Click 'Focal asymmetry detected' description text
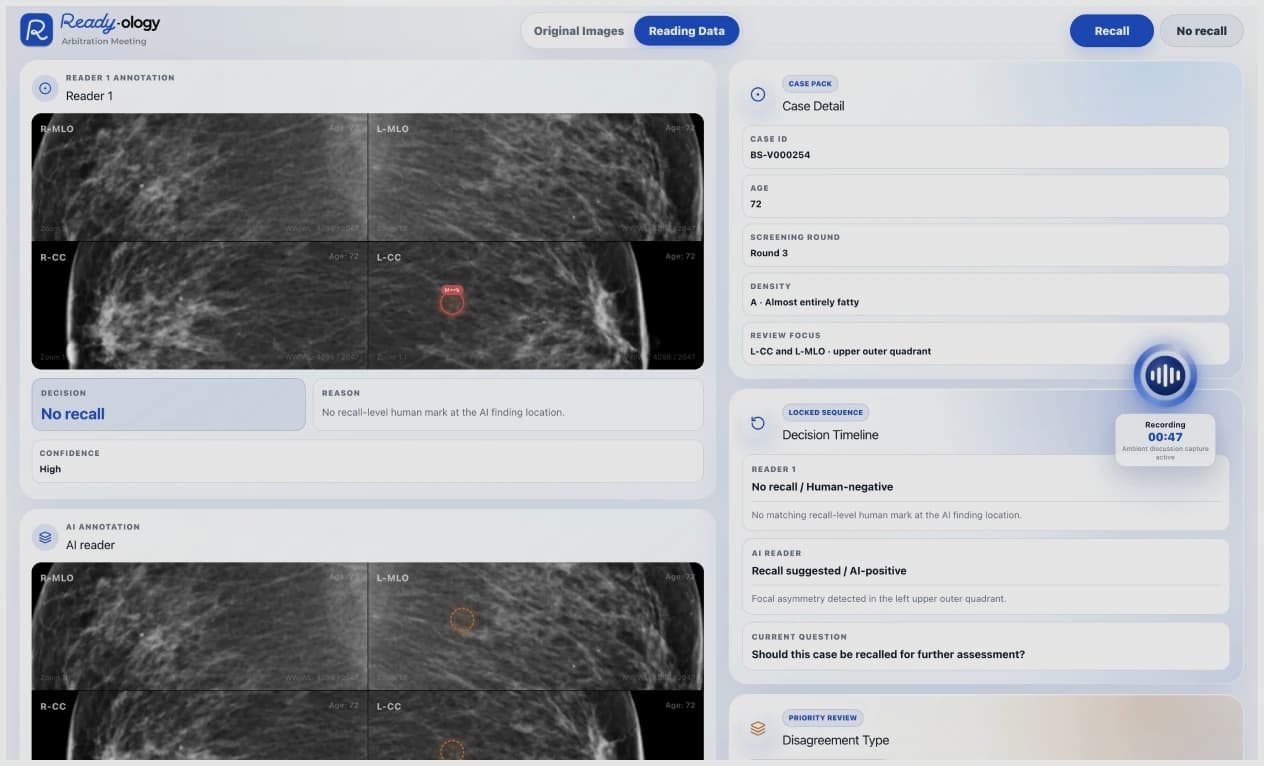Viewport: 1264px width, 766px height. click(x=879, y=599)
